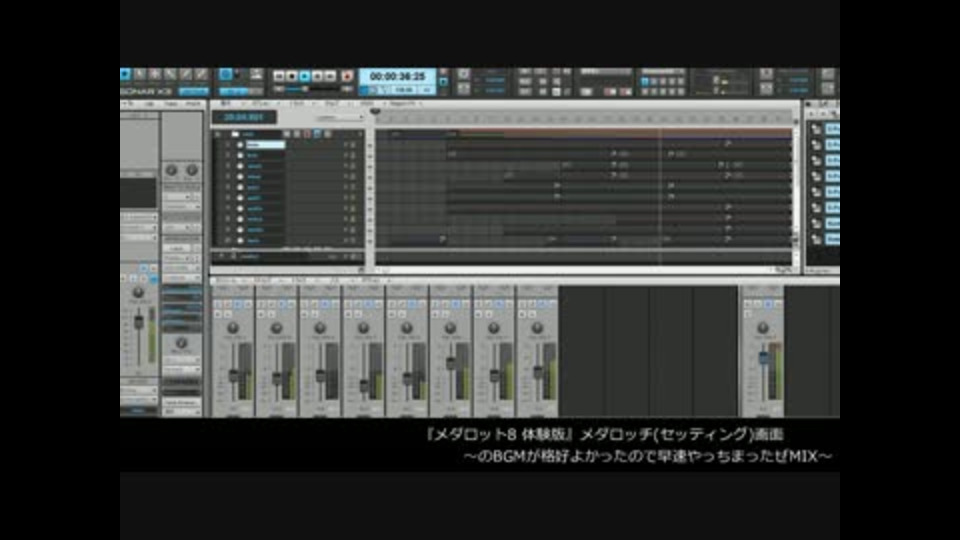Select the topmost blue label in browser panel
The image size is (960, 540).
point(832,129)
